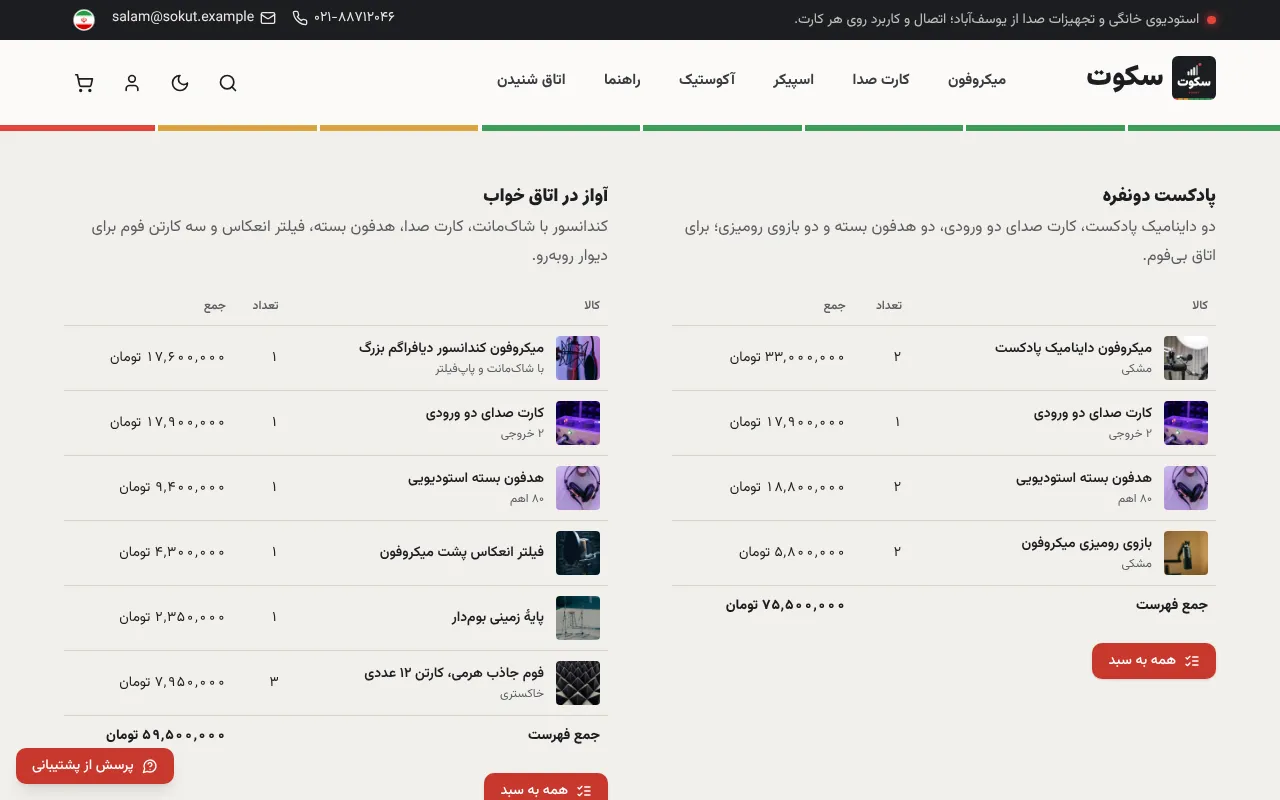
Task: Click the Iran flag icon
Action: pyautogui.click(x=84, y=19)
